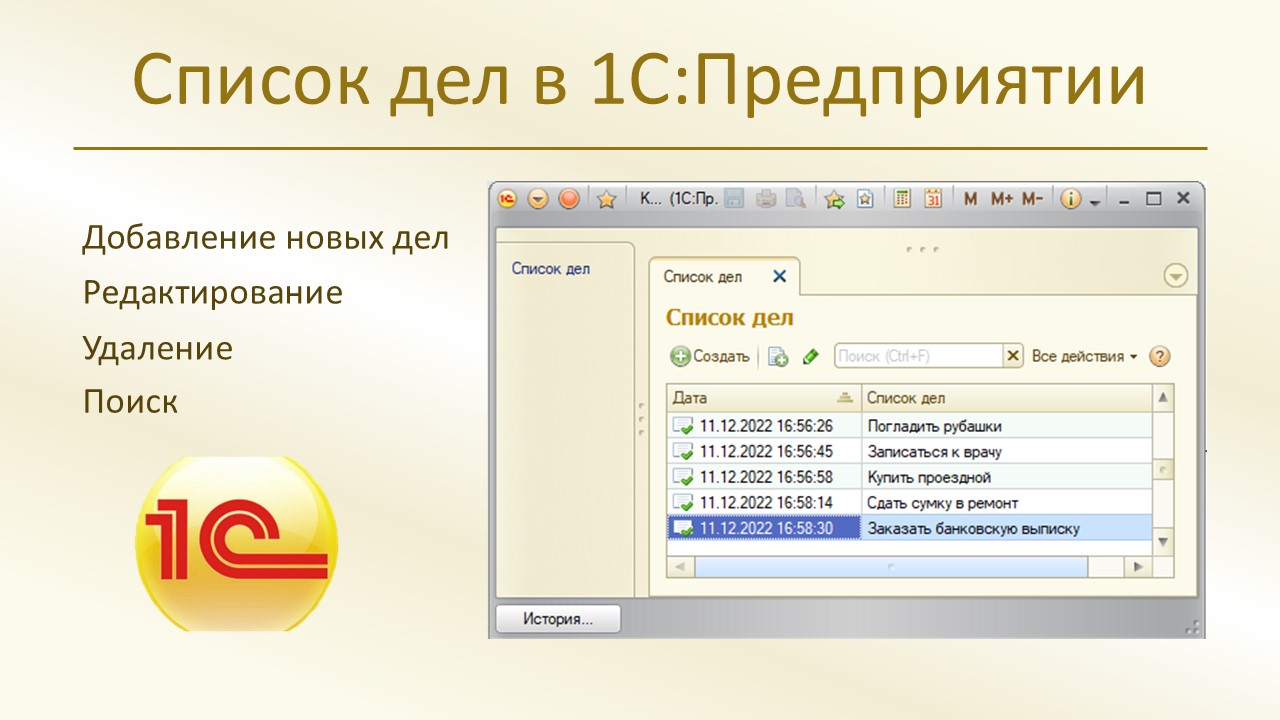The height and width of the screenshot is (720, 1280).
Task: Click the История... button
Action: coord(558,619)
